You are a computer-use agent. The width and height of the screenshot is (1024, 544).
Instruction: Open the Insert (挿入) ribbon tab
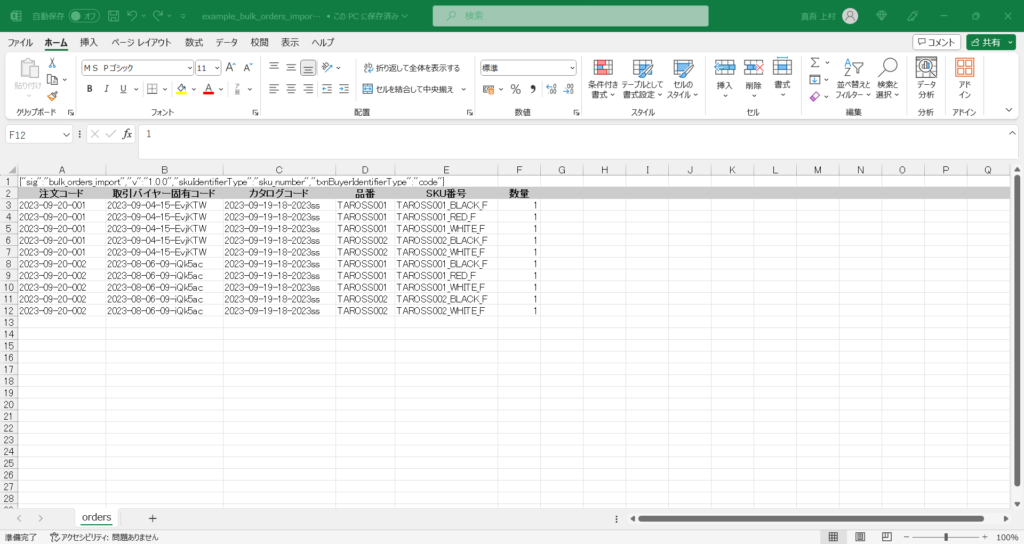(89, 42)
